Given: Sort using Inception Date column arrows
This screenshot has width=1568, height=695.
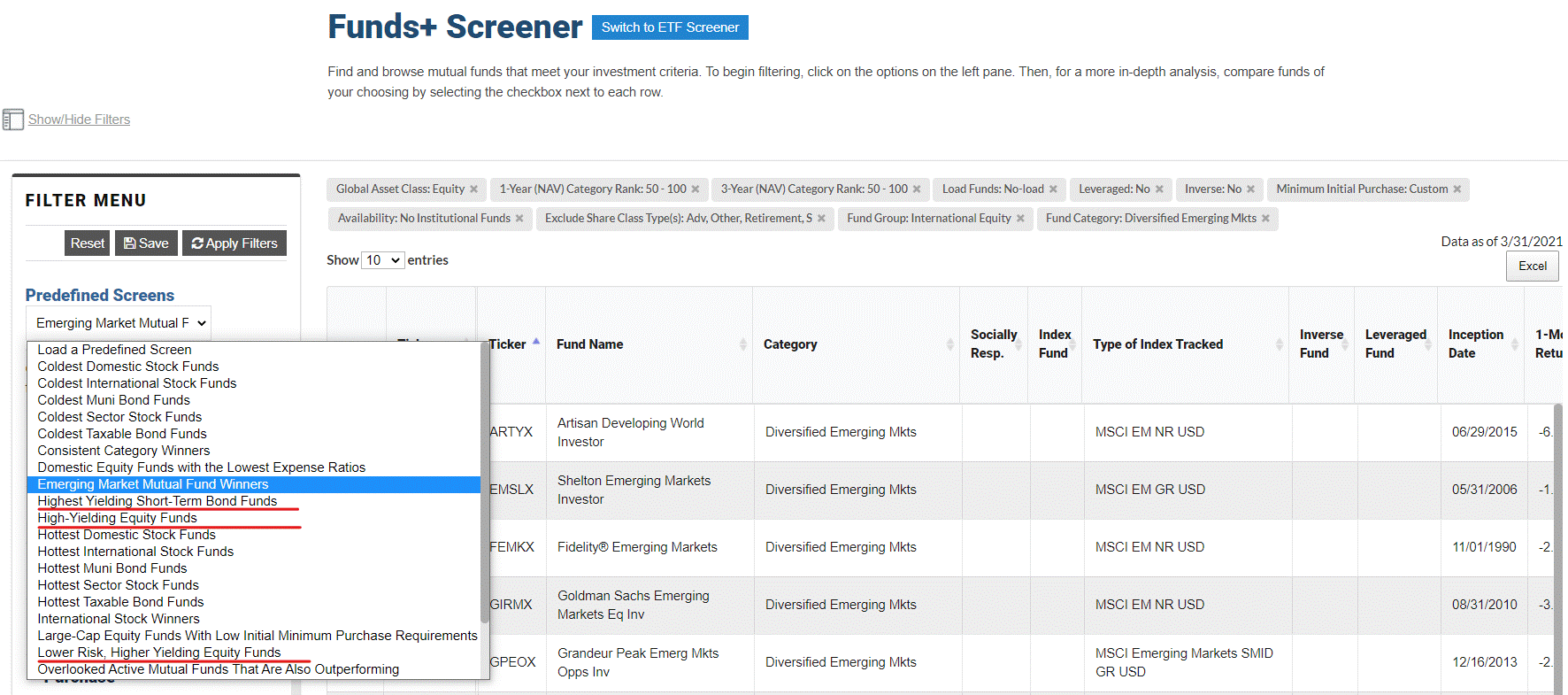Looking at the screenshot, I should (1515, 344).
